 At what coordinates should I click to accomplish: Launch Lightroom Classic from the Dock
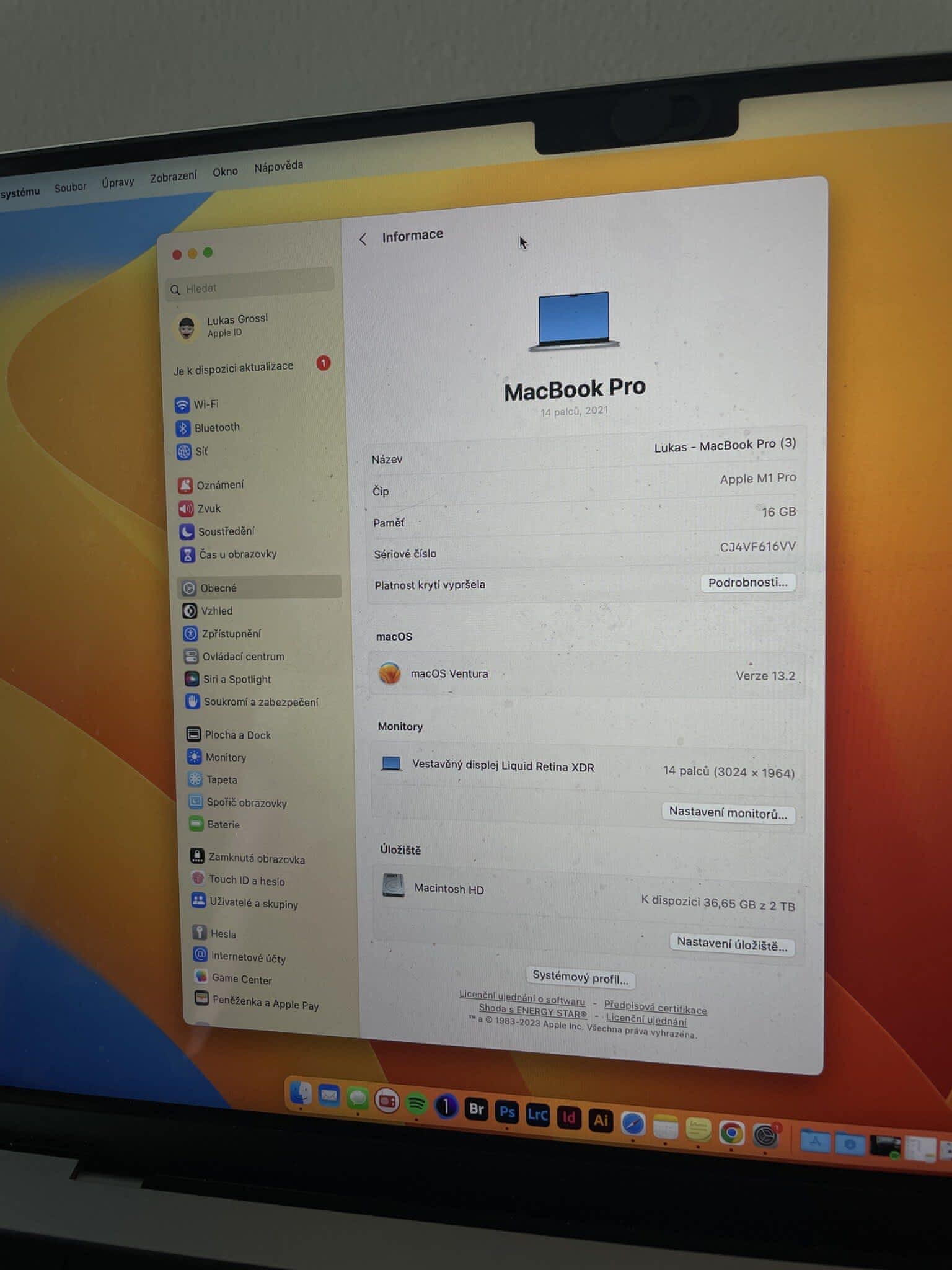pos(537,1114)
